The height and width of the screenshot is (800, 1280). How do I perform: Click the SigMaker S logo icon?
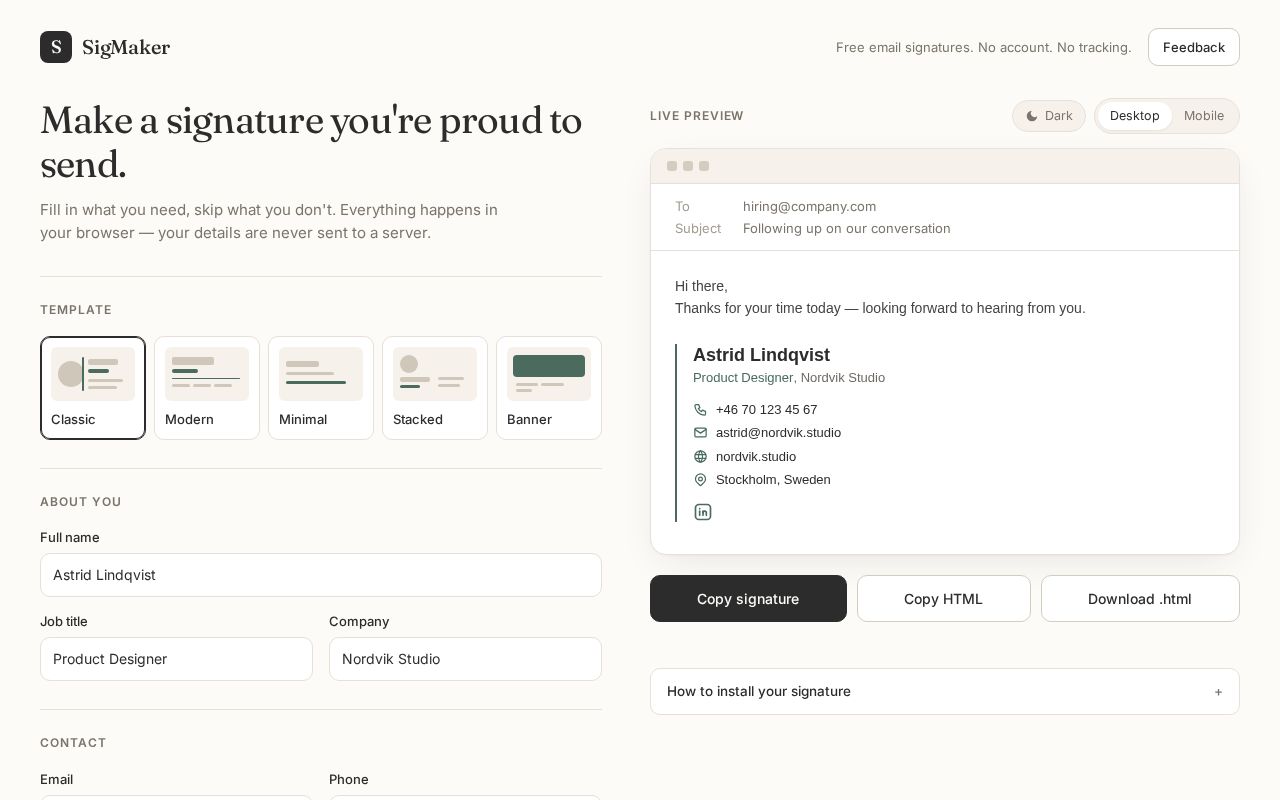56,47
